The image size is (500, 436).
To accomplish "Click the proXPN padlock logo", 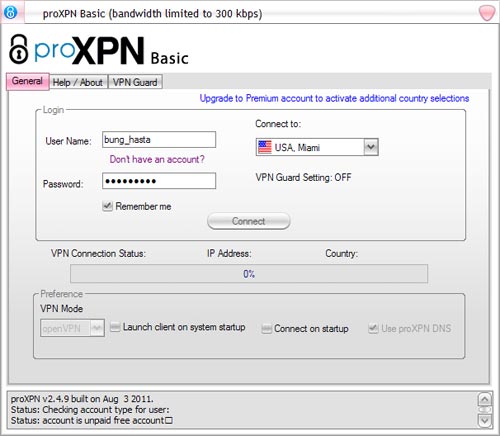I will tap(19, 49).
